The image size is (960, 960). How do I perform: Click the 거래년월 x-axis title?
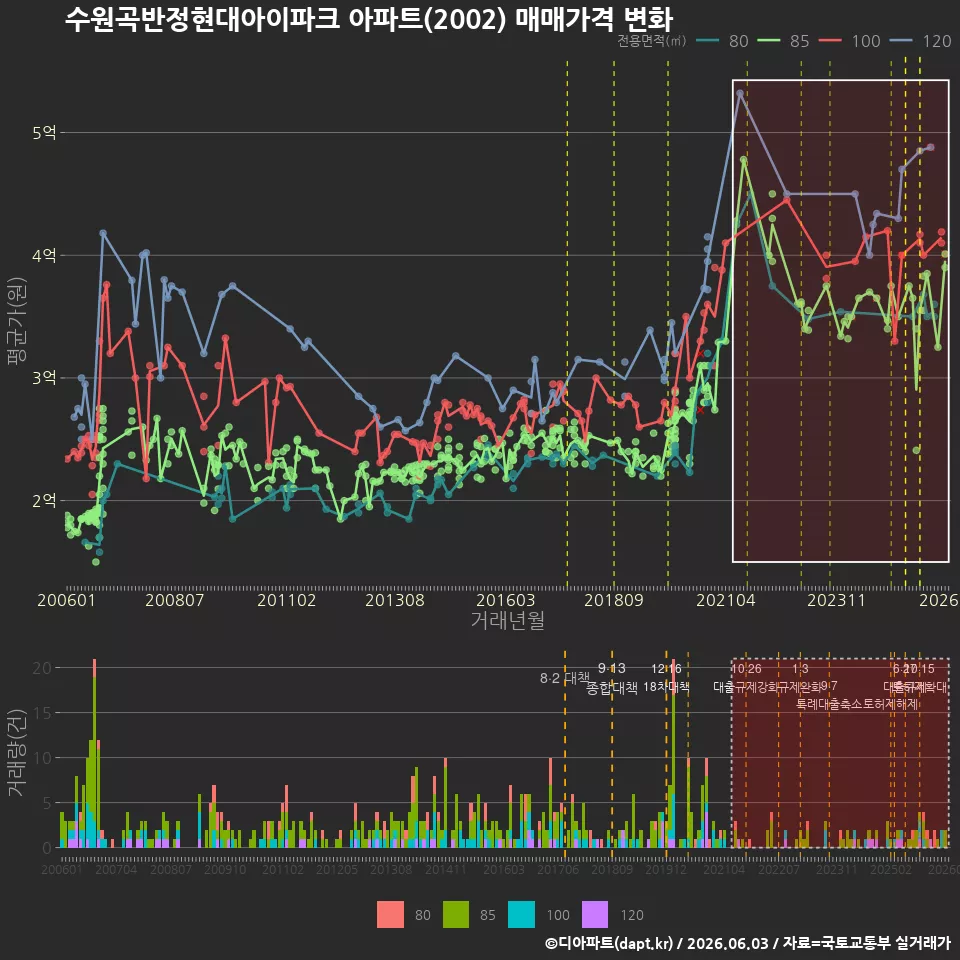(x=508, y=620)
